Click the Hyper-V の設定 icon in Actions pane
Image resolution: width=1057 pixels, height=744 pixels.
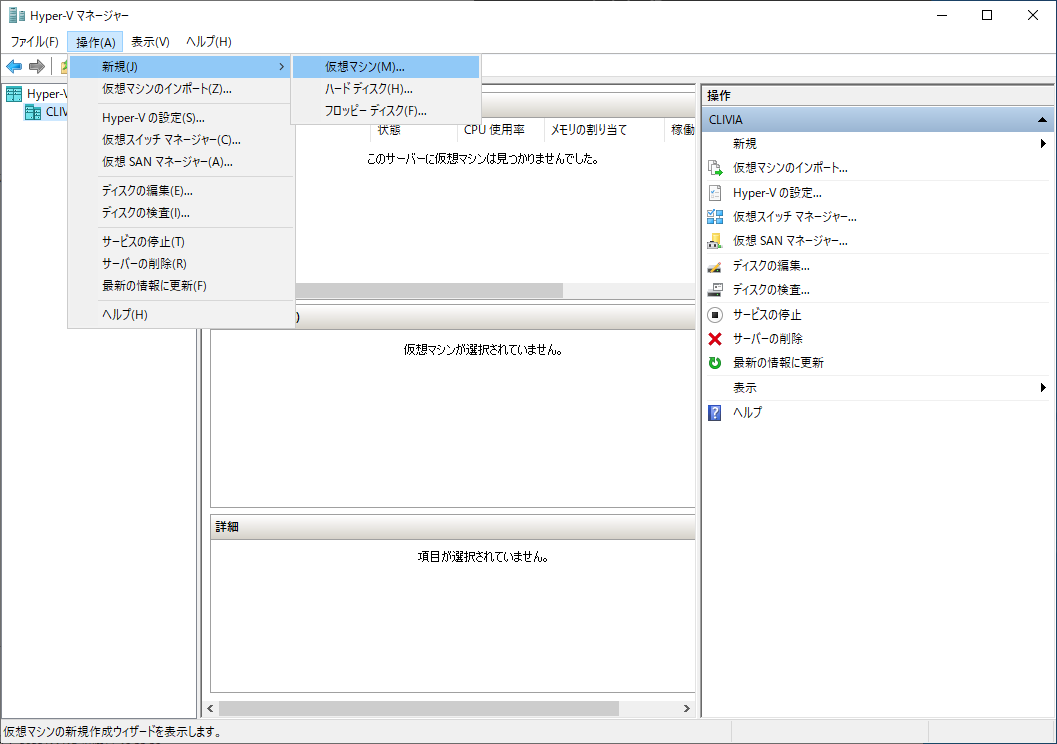(715, 193)
